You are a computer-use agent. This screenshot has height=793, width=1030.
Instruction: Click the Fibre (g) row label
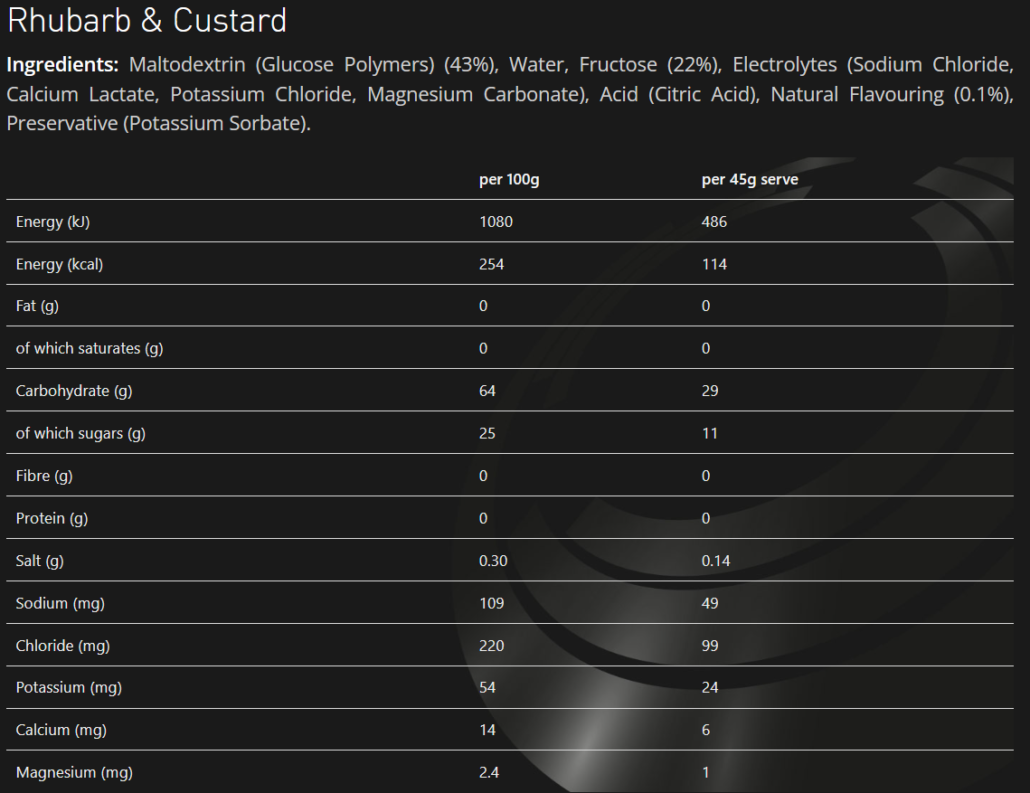pyautogui.click(x=44, y=476)
